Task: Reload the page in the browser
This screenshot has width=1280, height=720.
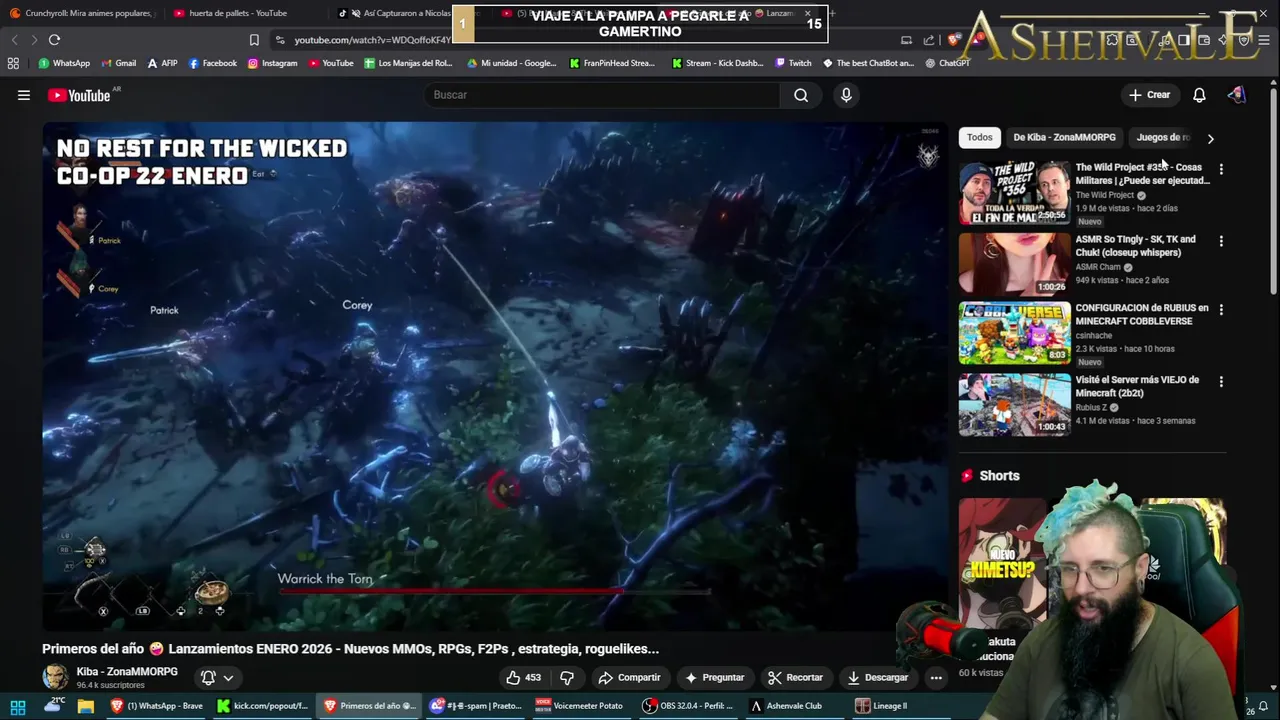Action: [54, 40]
